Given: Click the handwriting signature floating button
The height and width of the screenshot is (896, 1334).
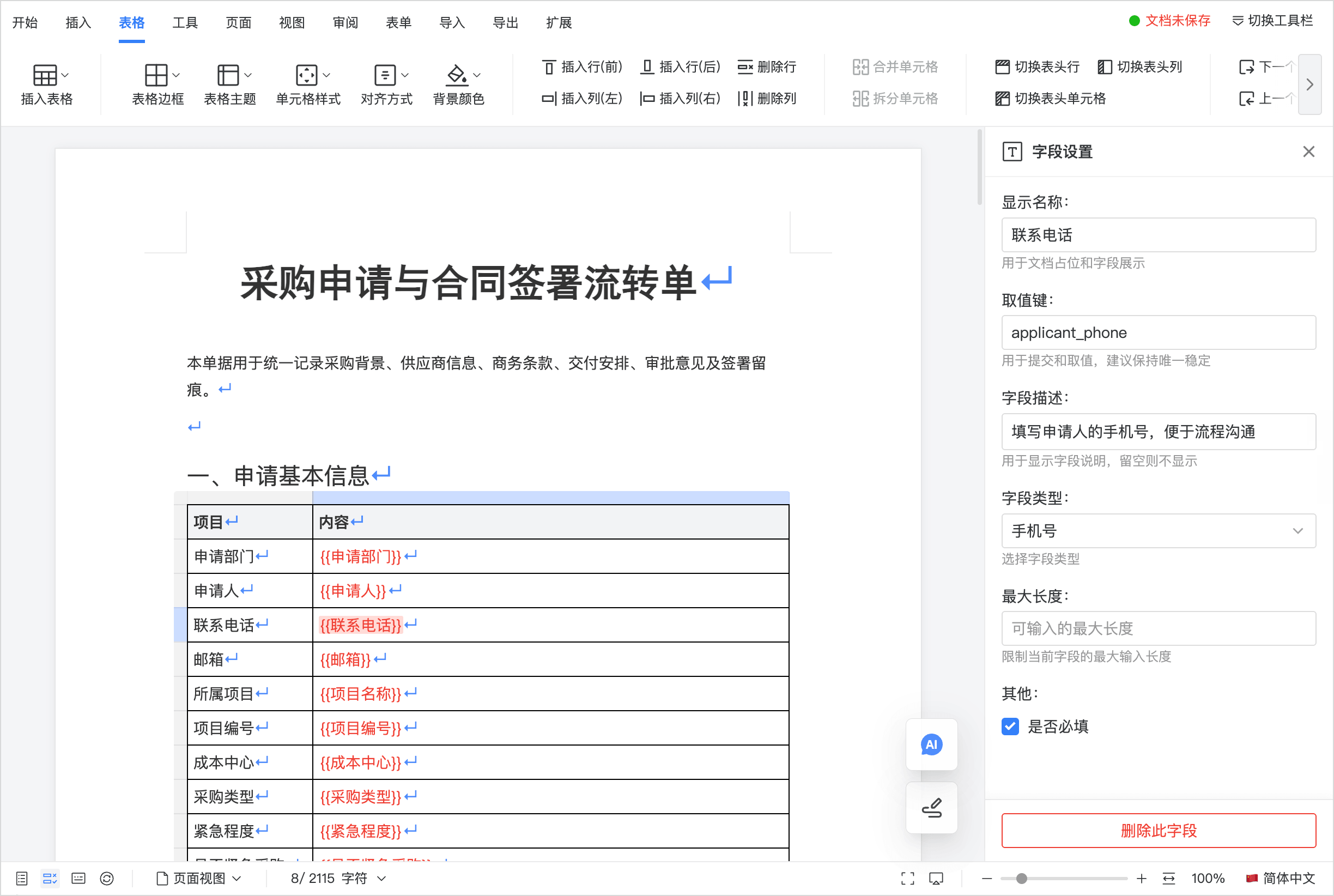Looking at the screenshot, I should pos(931,807).
